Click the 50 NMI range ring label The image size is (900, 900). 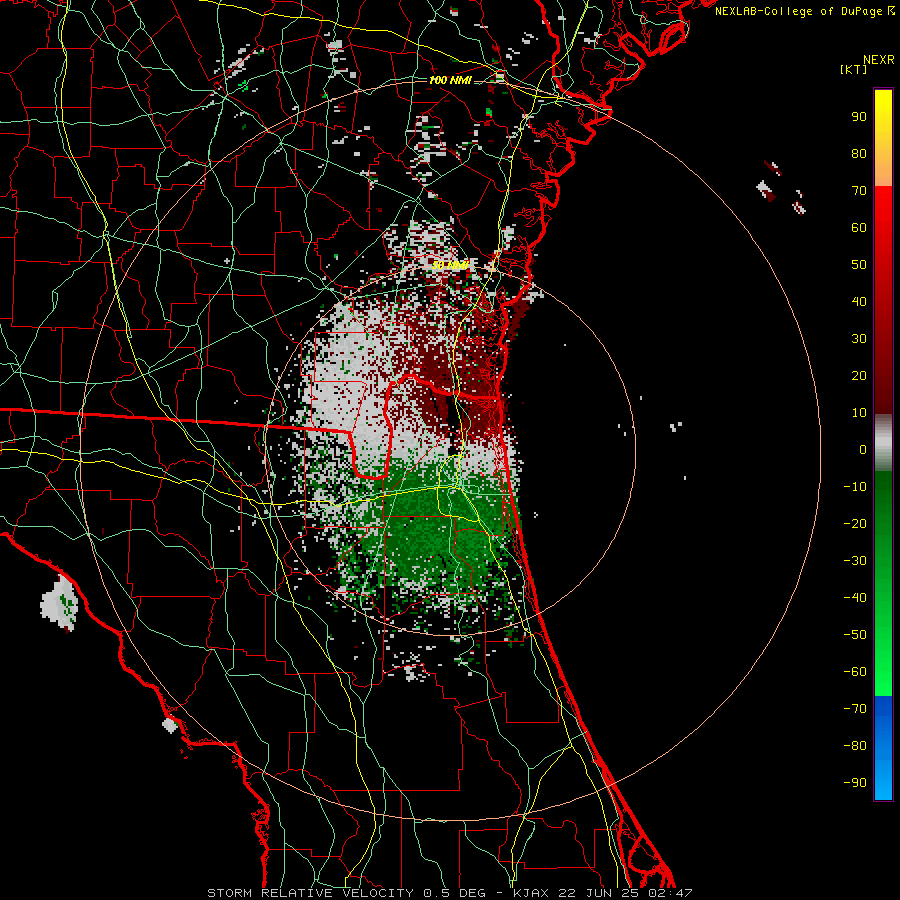[451, 265]
